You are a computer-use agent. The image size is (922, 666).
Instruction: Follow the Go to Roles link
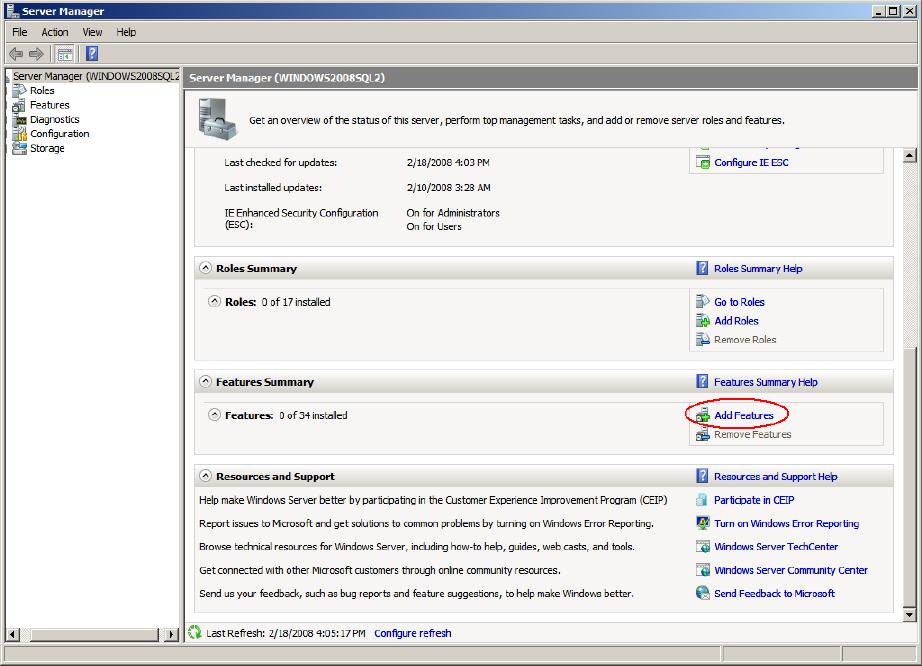[x=739, y=302]
